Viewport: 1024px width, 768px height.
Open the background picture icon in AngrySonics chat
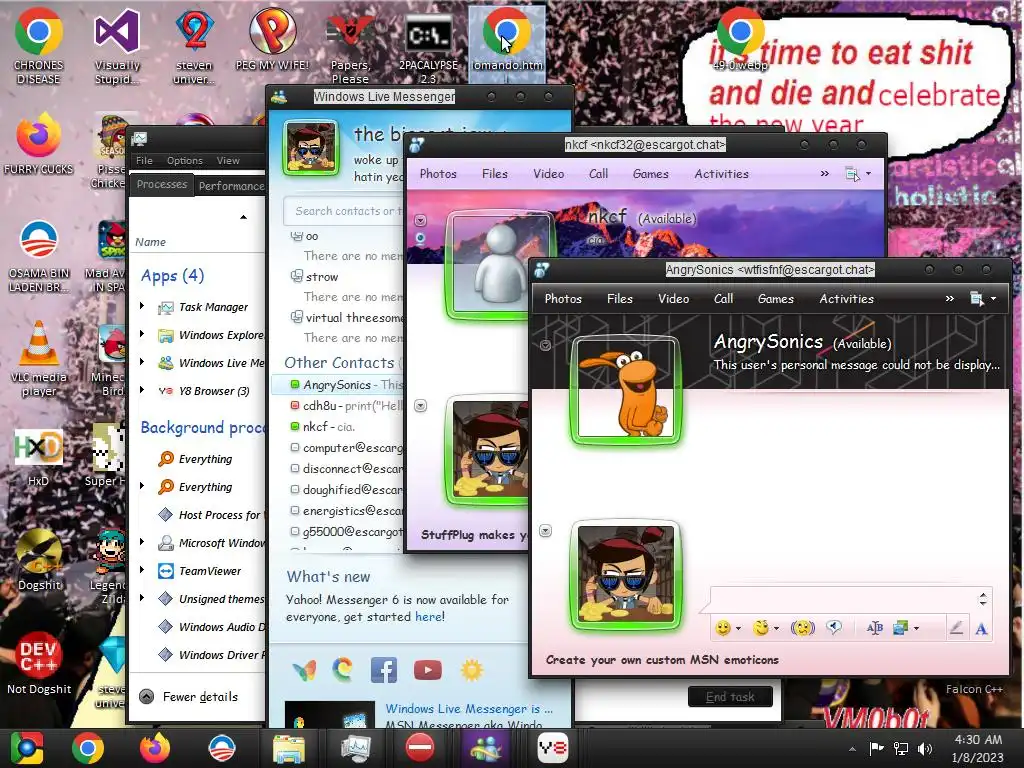[901, 628]
